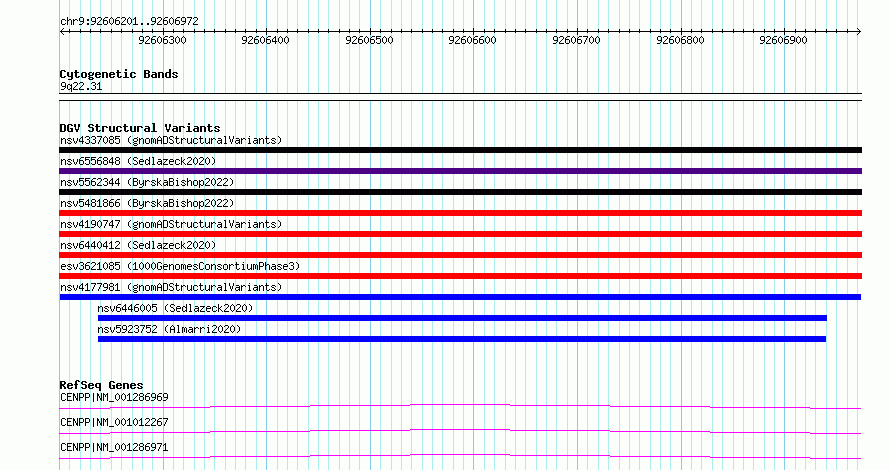Image resolution: width=890 pixels, height=470 pixels.
Task: Click the left arrow end of ruler
Action: coord(62,32)
